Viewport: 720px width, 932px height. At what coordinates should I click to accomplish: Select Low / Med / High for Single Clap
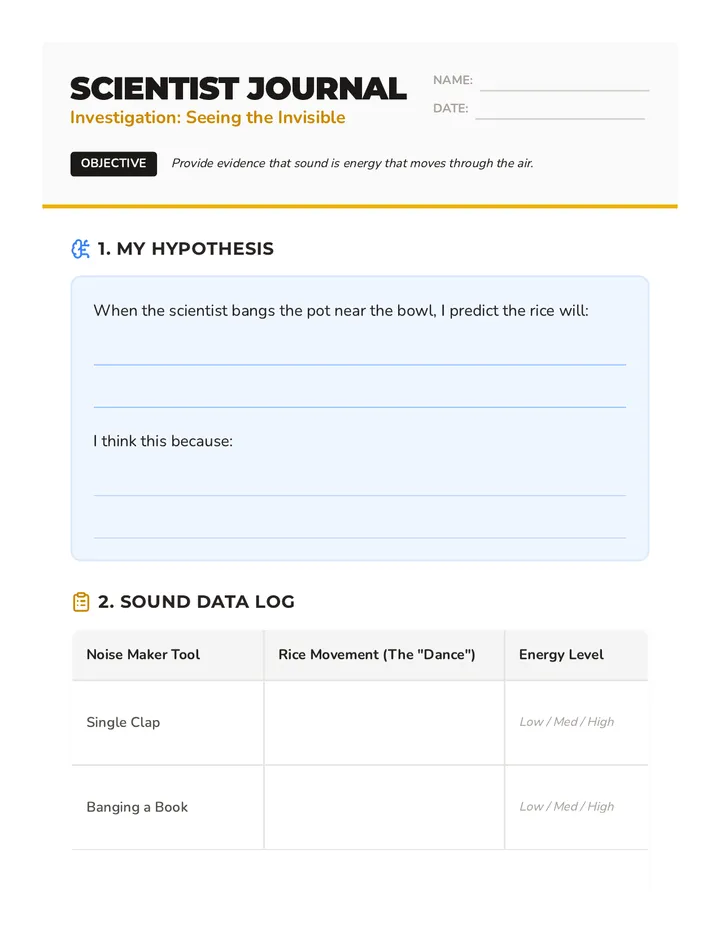click(x=567, y=722)
